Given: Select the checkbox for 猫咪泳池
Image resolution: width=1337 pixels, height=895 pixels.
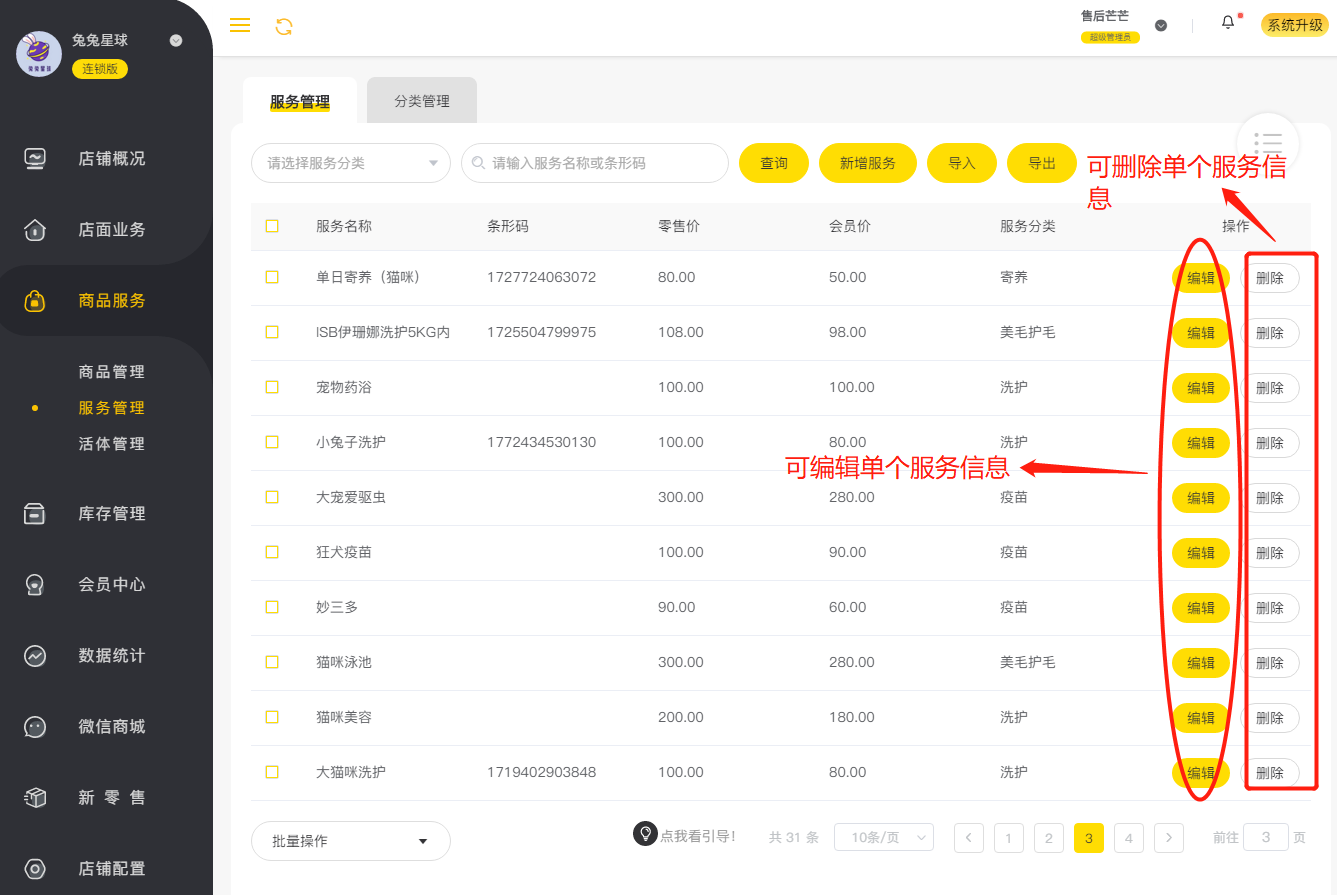Looking at the screenshot, I should pos(272,662).
